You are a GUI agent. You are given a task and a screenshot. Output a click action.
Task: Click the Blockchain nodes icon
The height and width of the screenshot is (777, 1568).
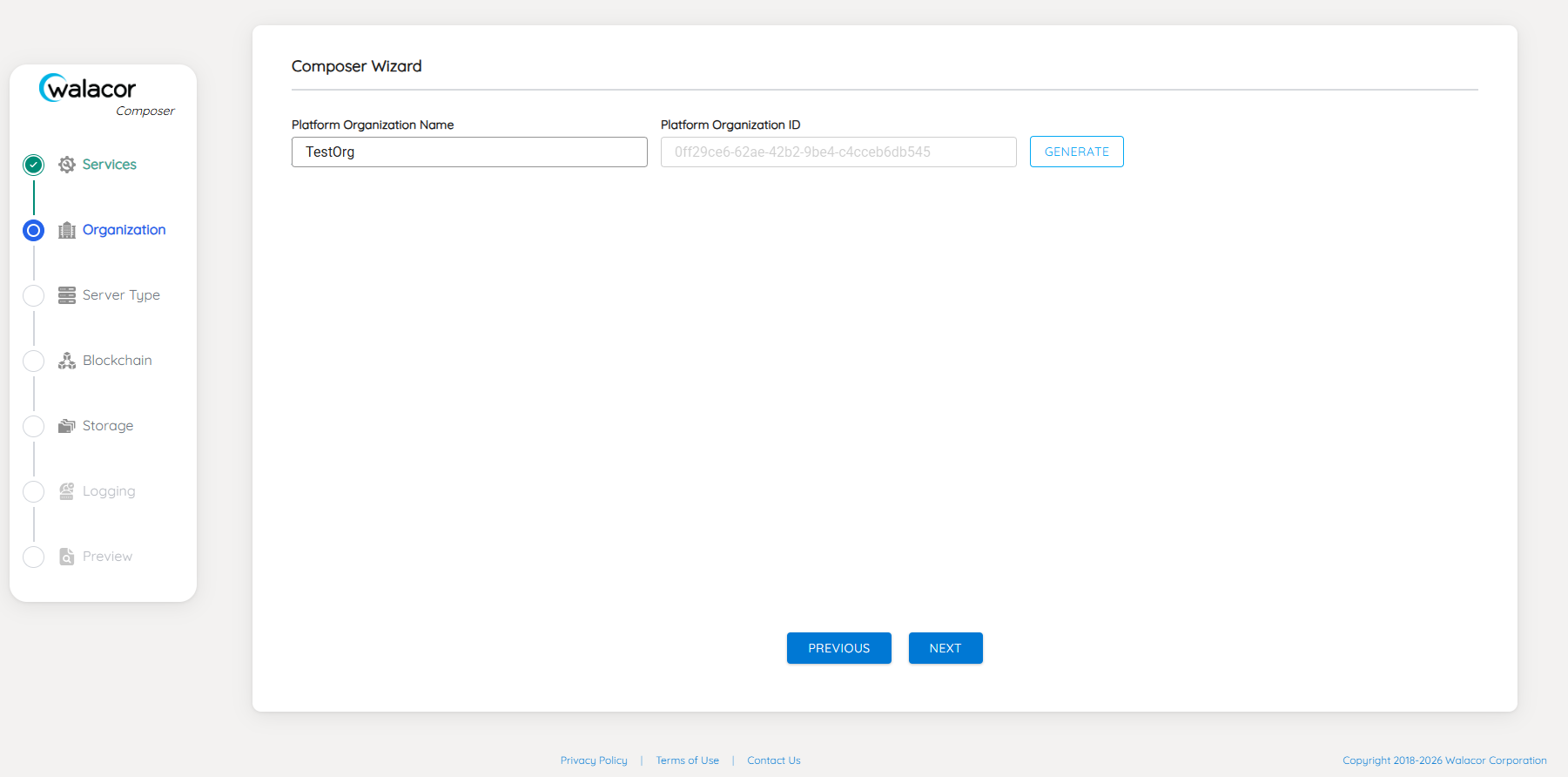point(67,361)
